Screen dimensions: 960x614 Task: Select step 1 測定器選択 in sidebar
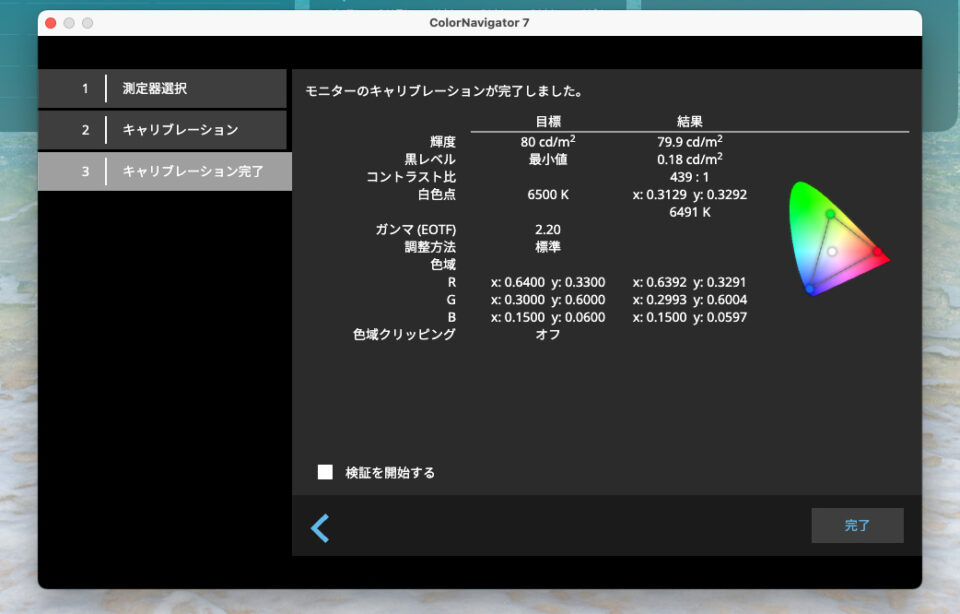(162, 89)
